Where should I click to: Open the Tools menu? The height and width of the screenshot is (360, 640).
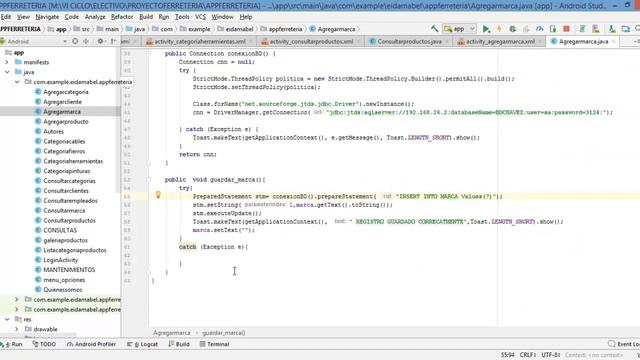[x=182, y=17]
